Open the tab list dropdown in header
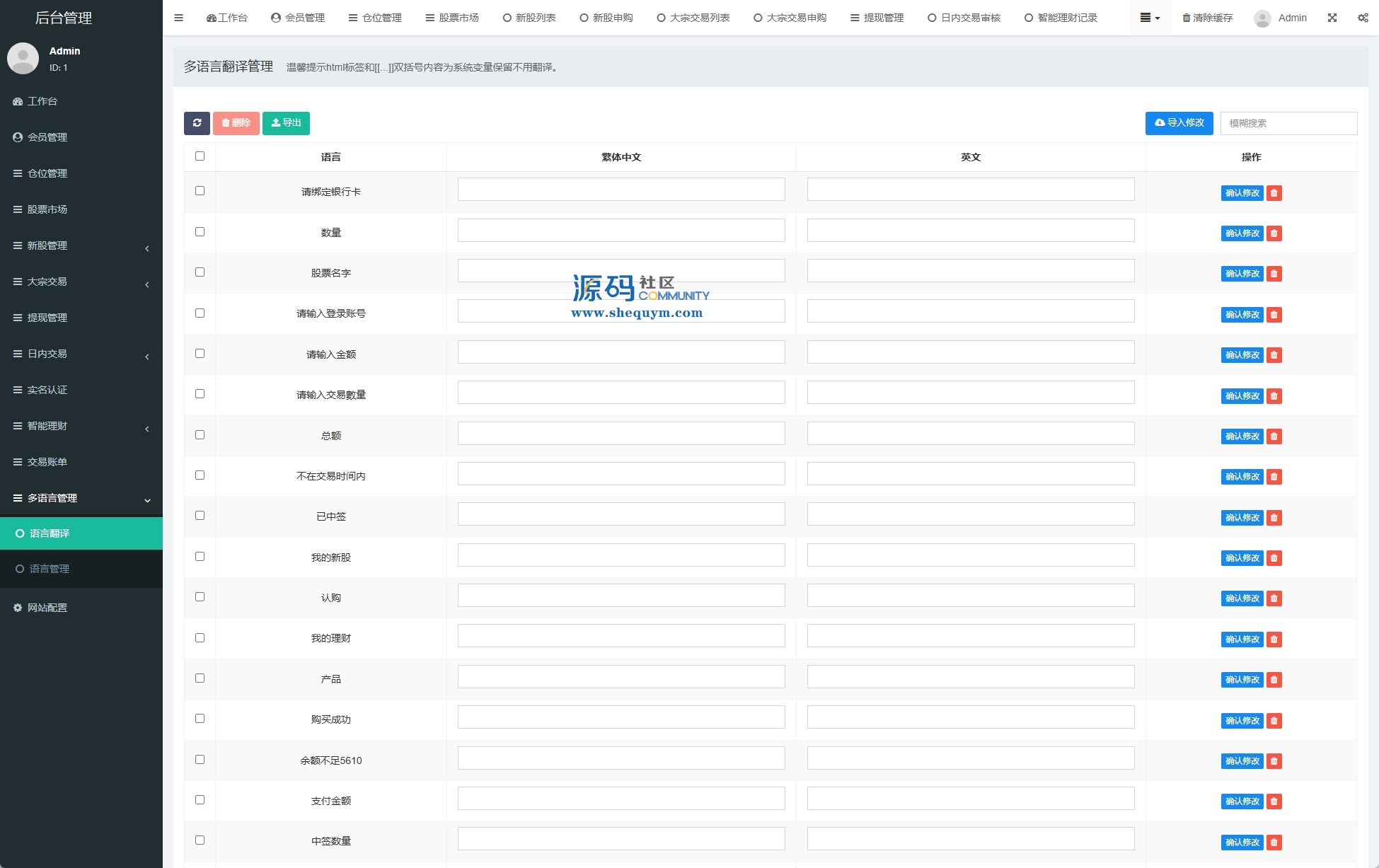Screen dimensions: 1379x868 click(x=1149, y=18)
